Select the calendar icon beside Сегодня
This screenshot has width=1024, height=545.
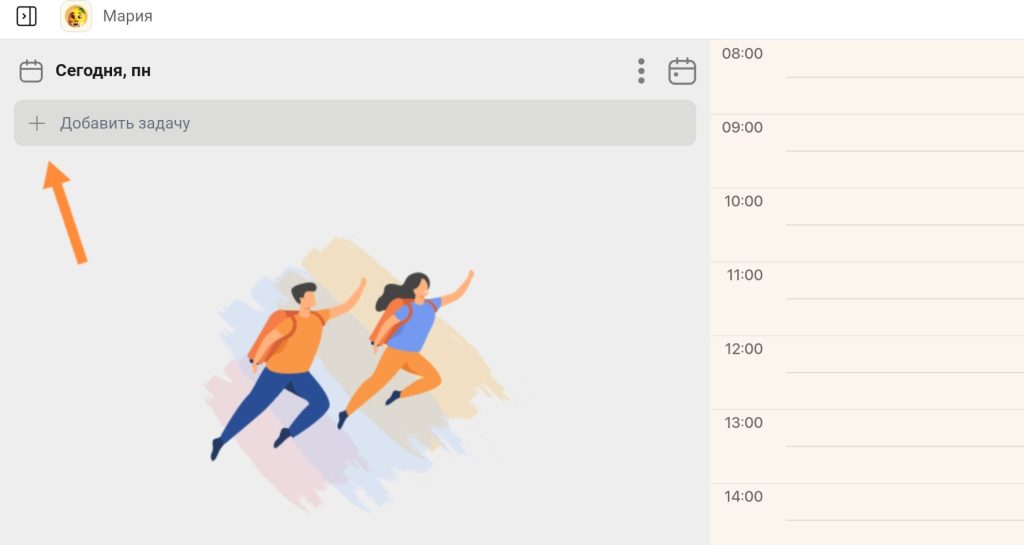click(31, 71)
